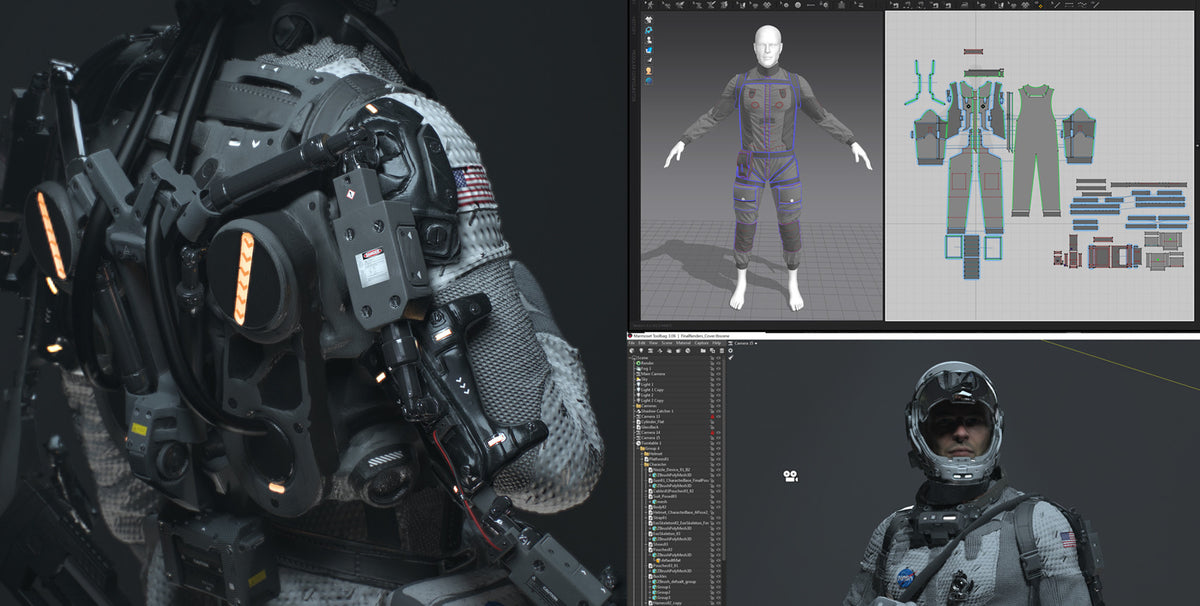Select the camera gizmo in the Marmoset viewport
1200x606 pixels.
point(790,475)
